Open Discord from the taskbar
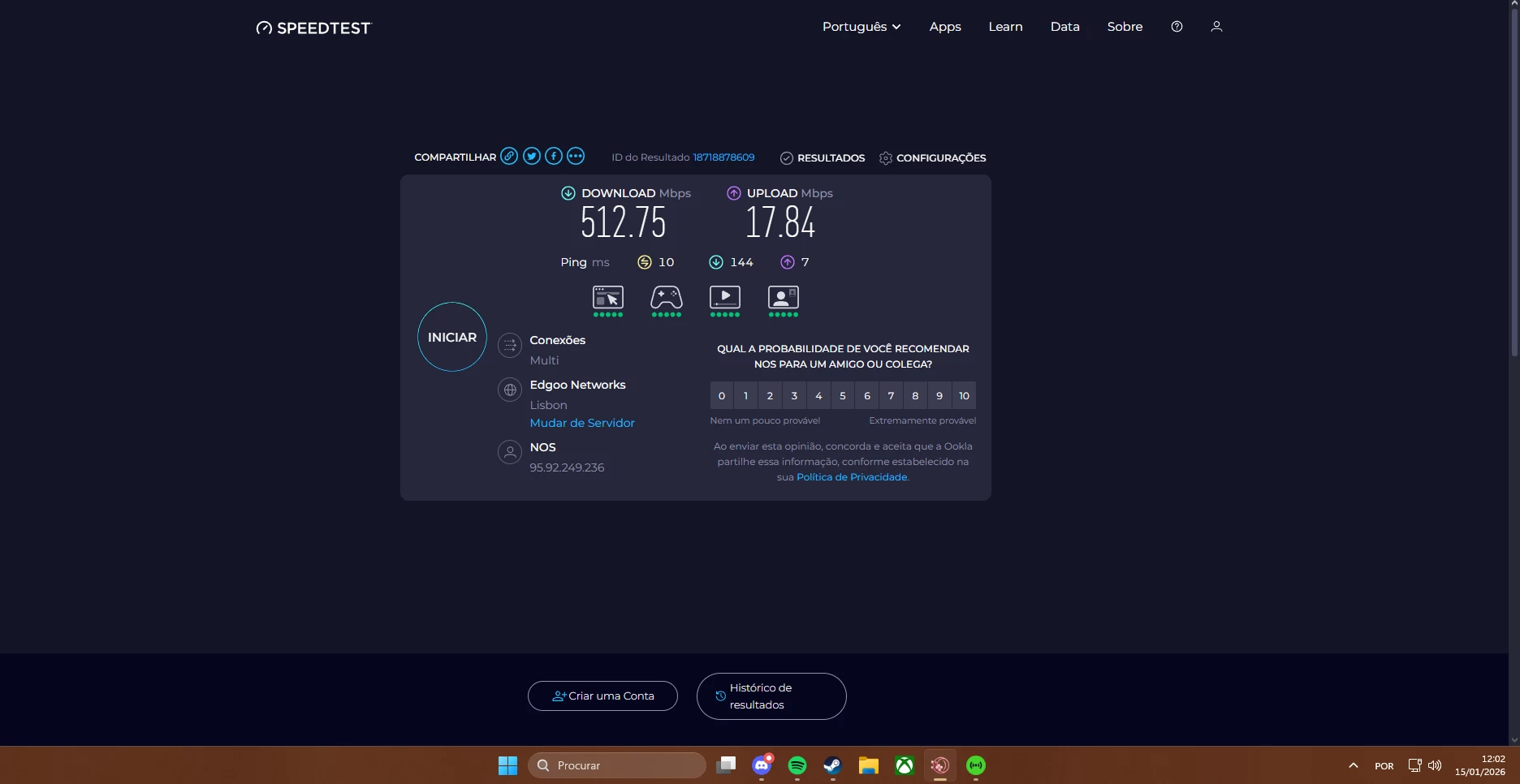The width and height of the screenshot is (1520, 784). coord(762,765)
